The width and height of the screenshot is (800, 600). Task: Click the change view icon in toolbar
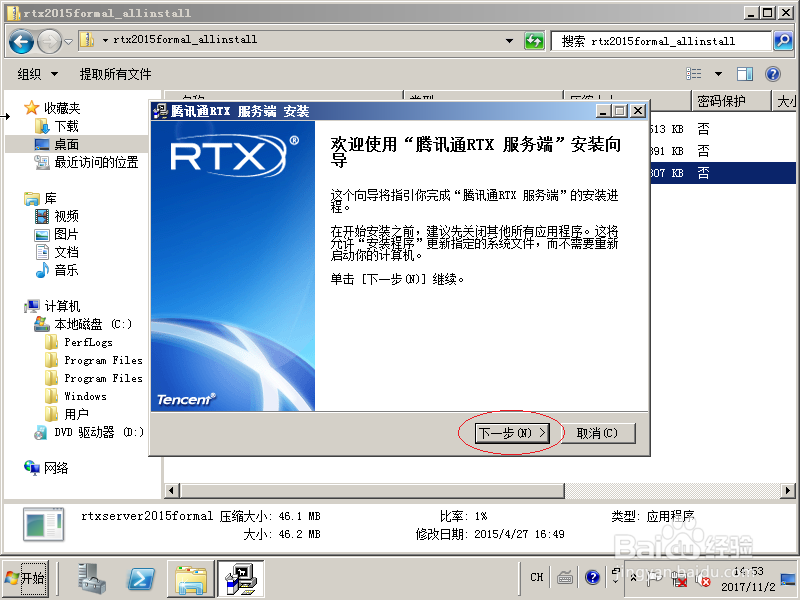[694, 74]
